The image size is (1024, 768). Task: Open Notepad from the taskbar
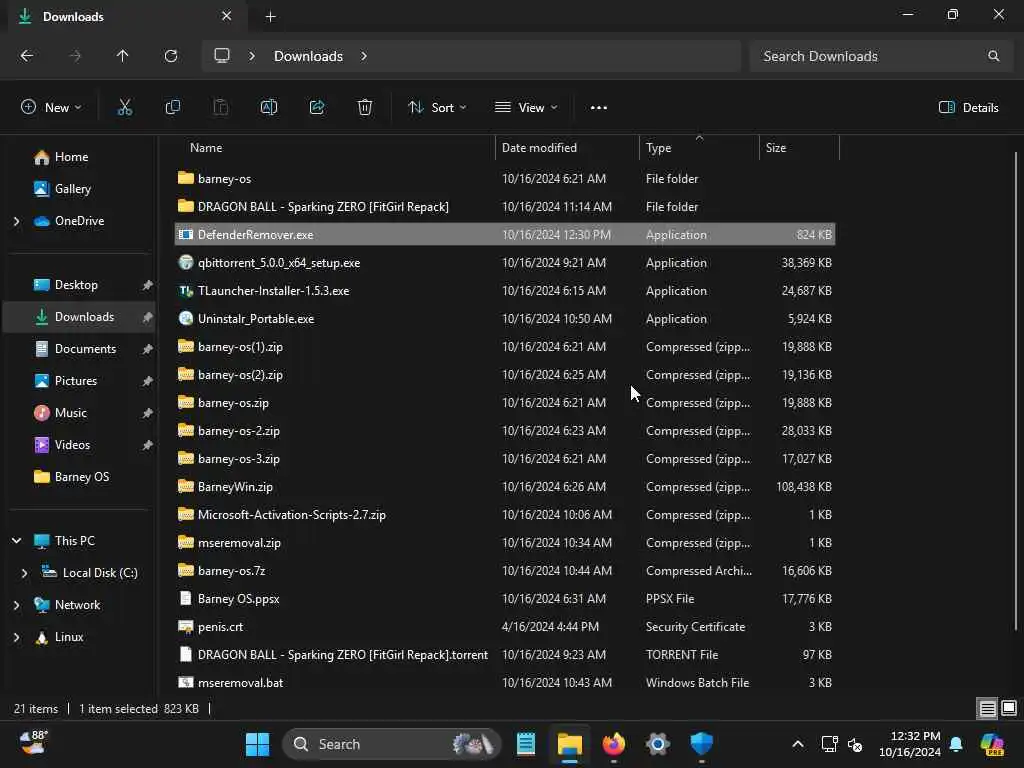526,744
